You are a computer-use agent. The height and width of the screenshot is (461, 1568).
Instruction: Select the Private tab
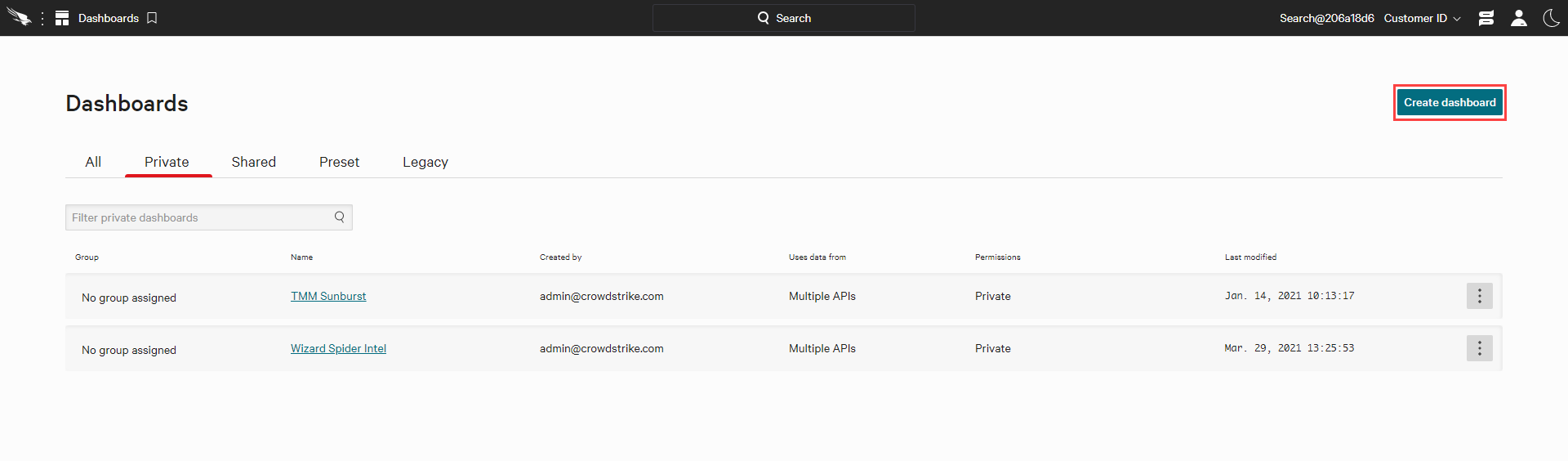pos(167,162)
